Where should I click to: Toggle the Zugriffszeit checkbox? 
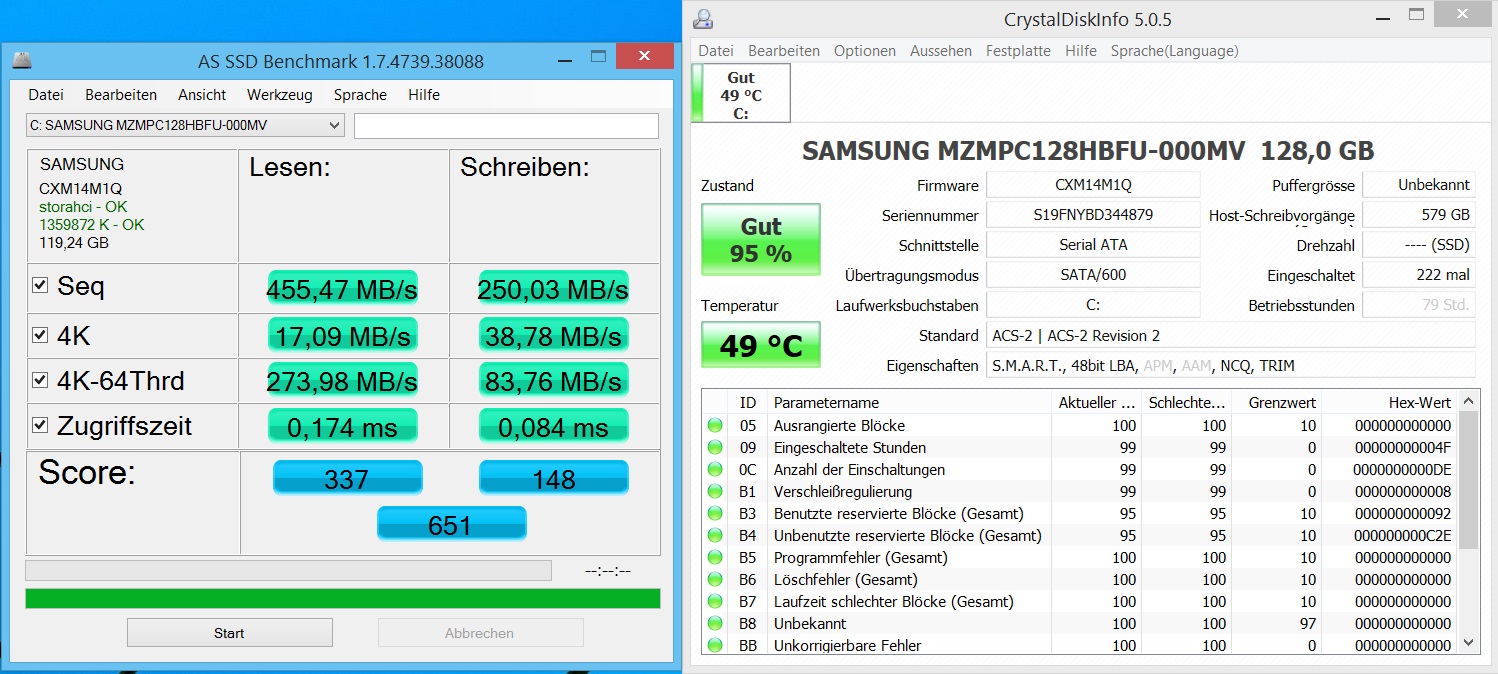pyautogui.click(x=40, y=426)
